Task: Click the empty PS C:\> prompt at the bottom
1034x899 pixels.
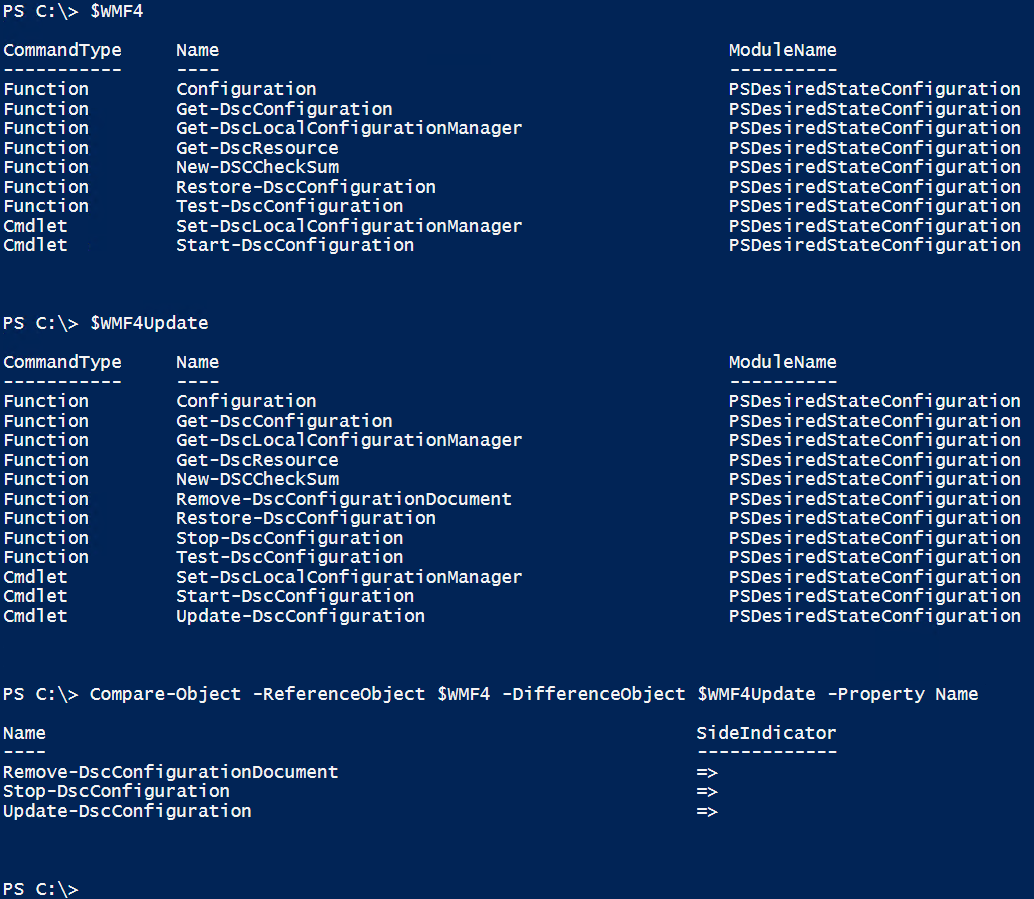Action: point(40,889)
